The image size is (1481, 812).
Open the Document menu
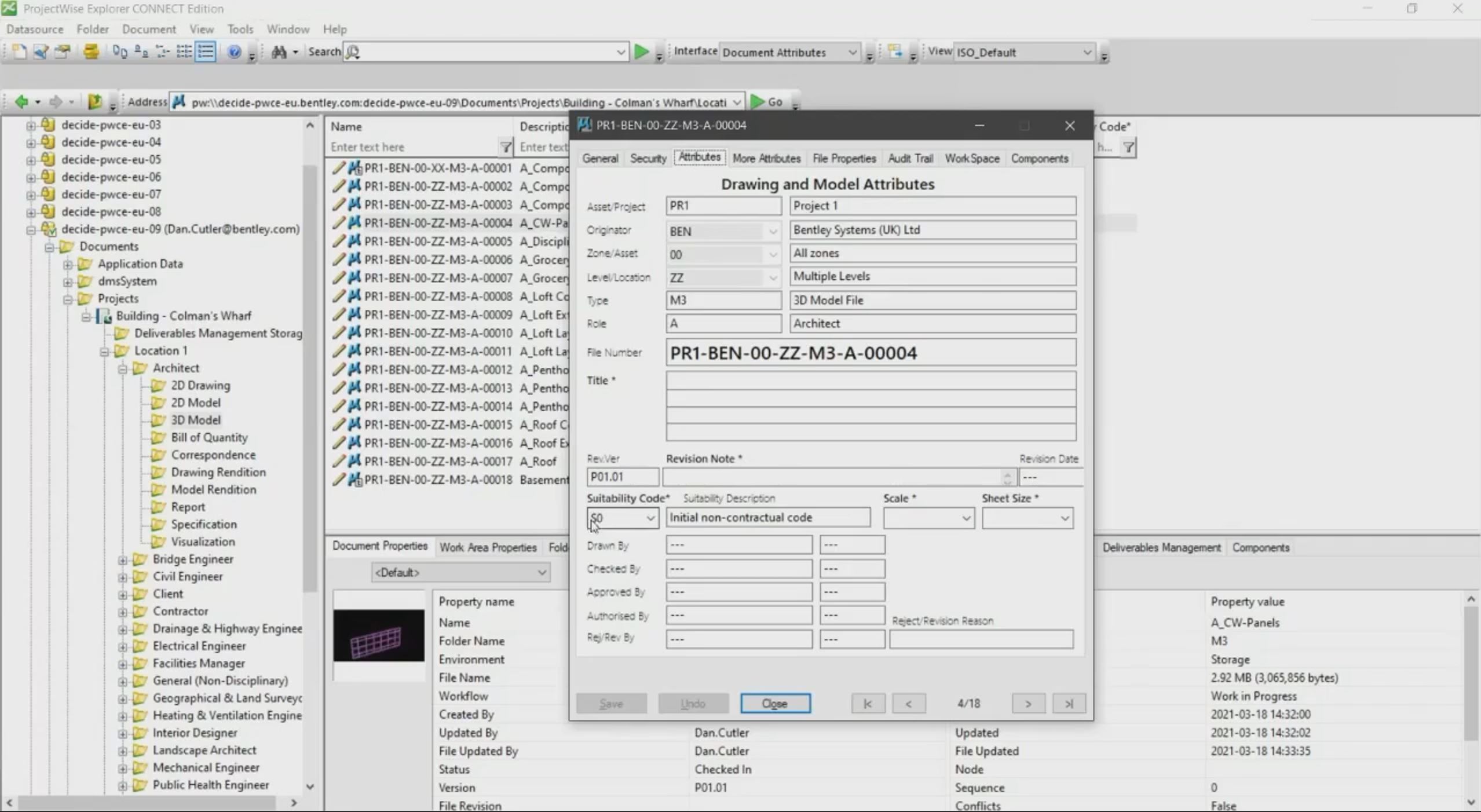[149, 29]
